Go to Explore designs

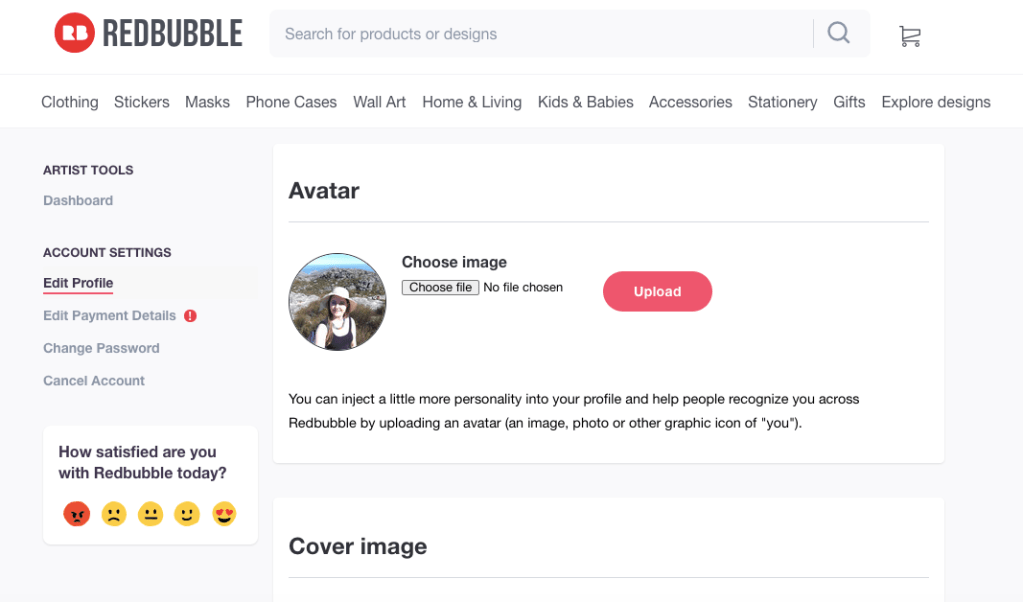[936, 102]
